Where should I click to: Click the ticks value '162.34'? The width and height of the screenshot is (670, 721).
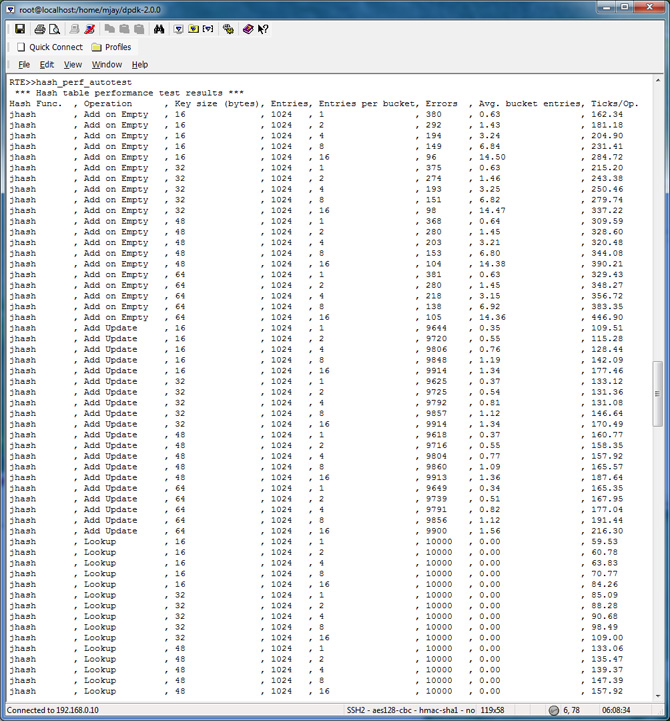(607, 114)
